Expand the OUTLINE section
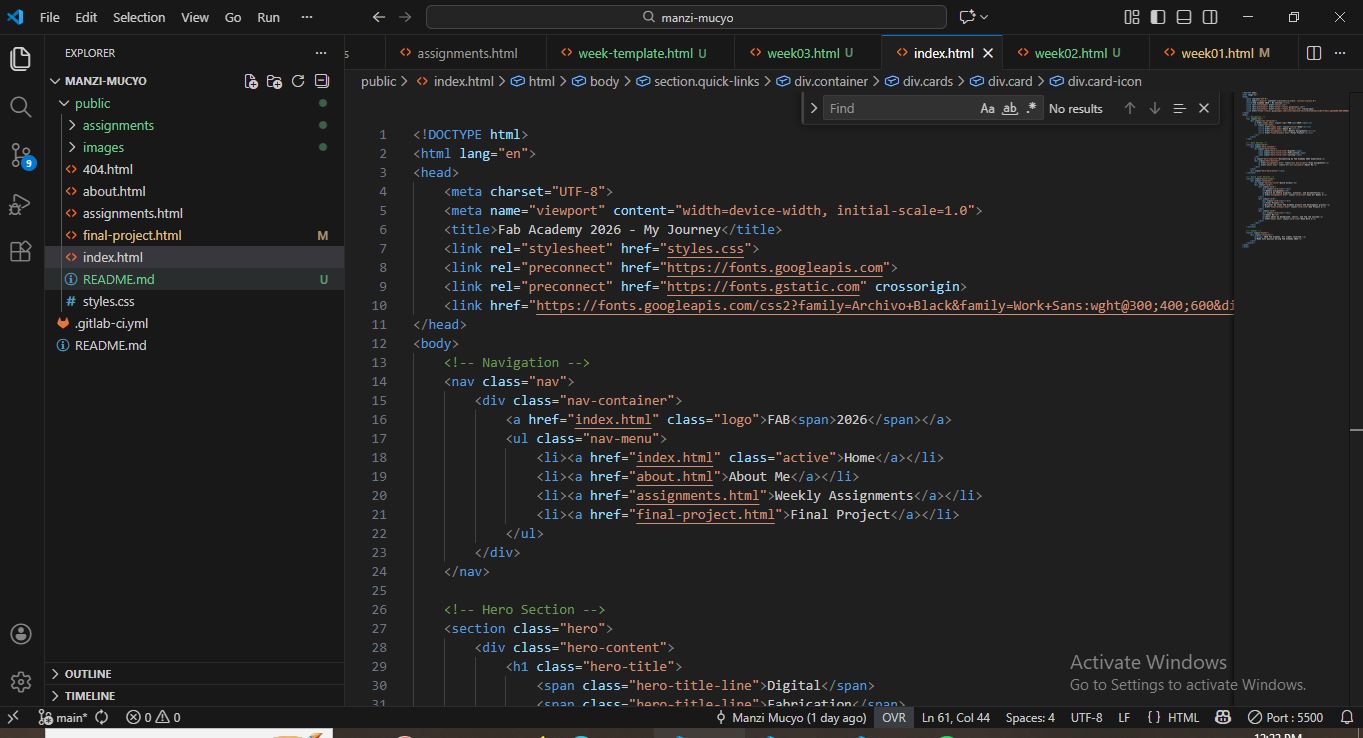This screenshot has width=1363, height=738. pos(88,674)
